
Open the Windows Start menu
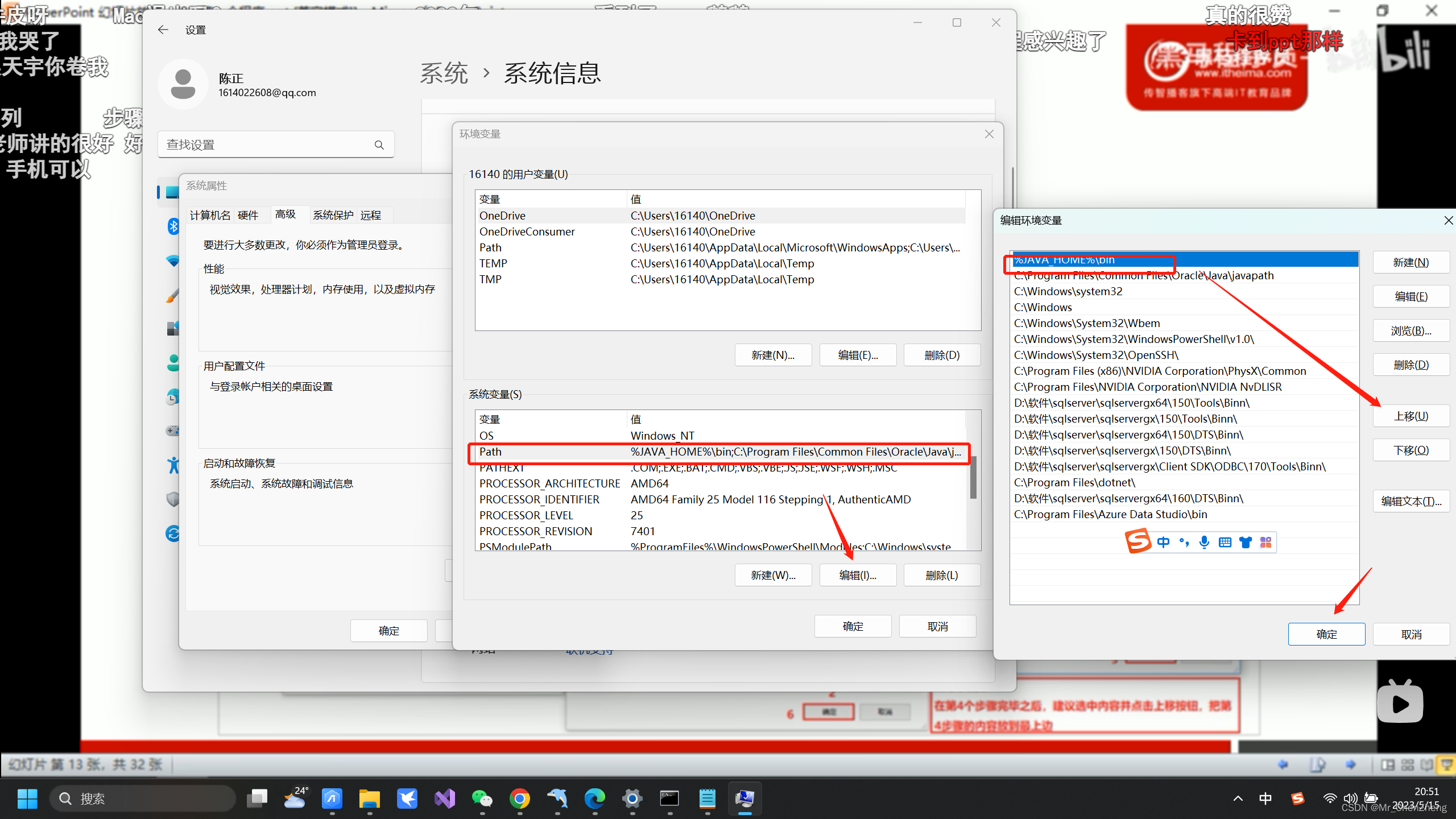tap(27, 799)
